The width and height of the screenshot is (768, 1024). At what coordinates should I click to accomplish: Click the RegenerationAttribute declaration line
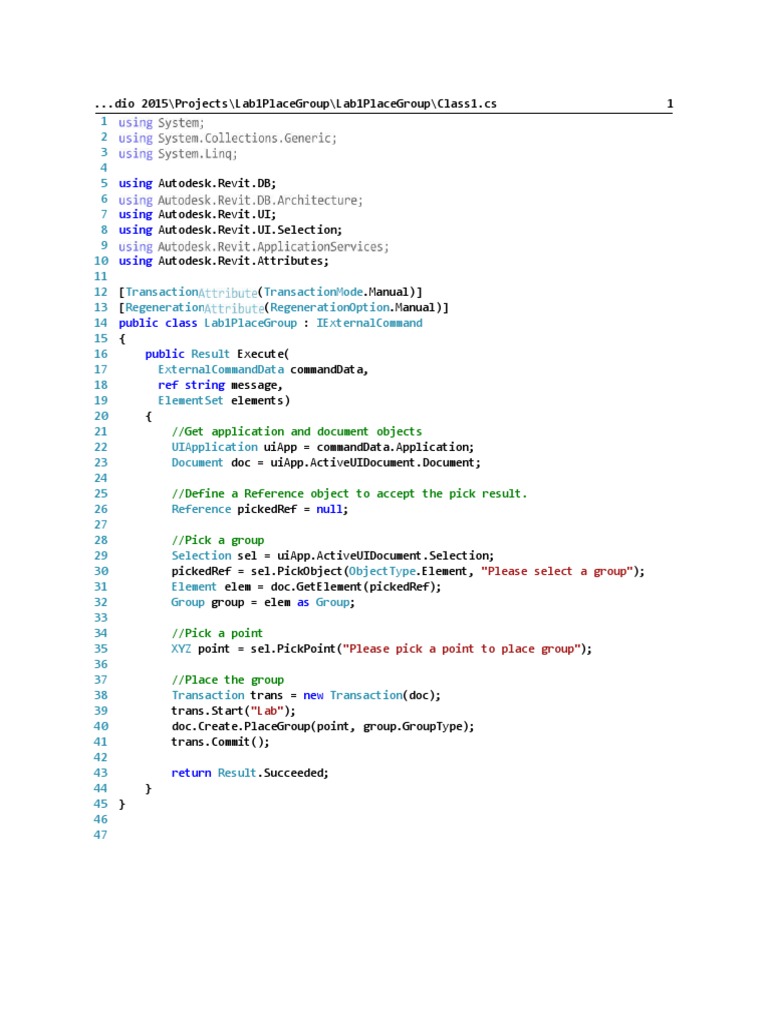(x=283, y=308)
